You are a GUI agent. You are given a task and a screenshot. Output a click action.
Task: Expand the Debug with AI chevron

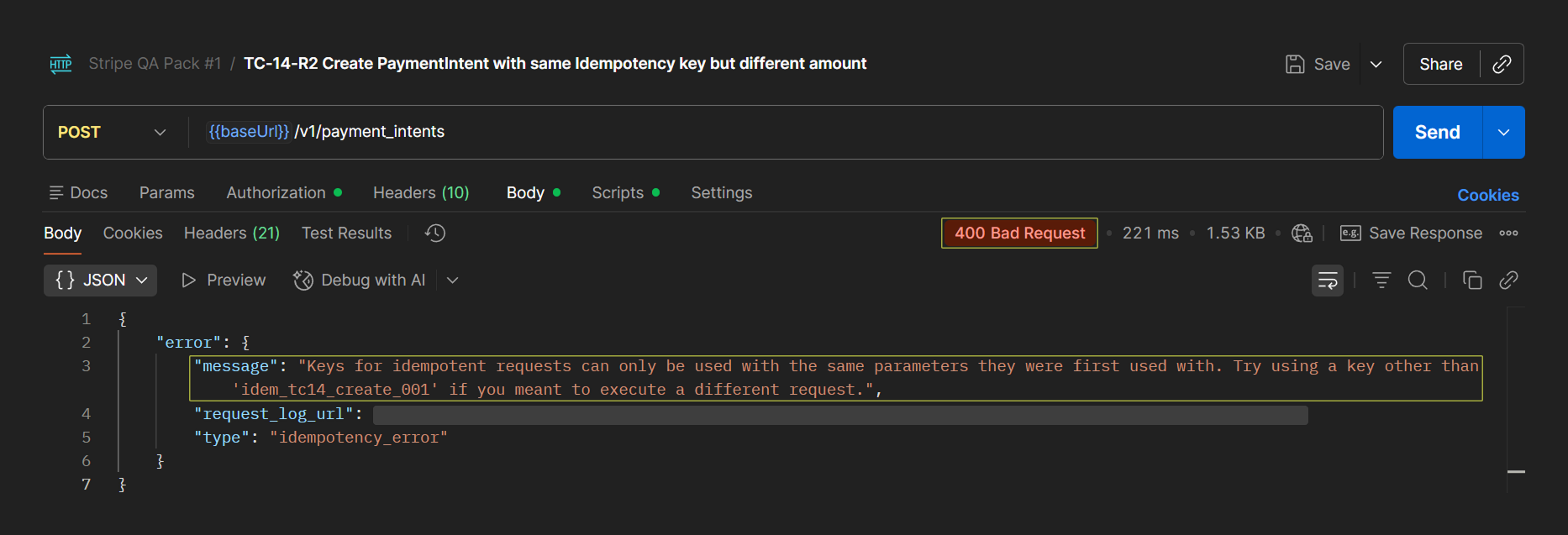coord(452,280)
